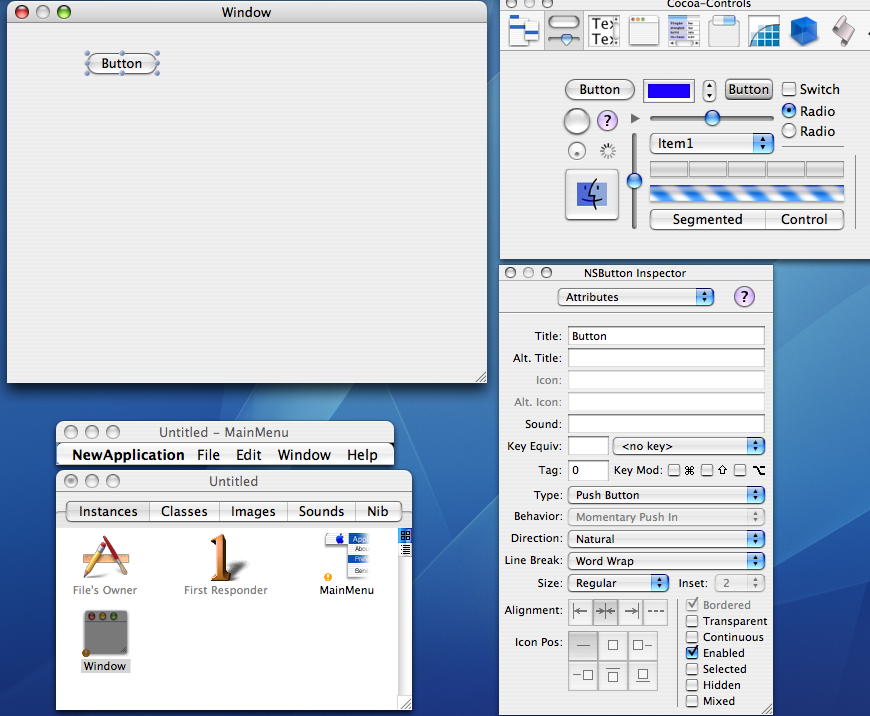Click the inspector help question mark button
This screenshot has height=716, width=870.
[744, 297]
